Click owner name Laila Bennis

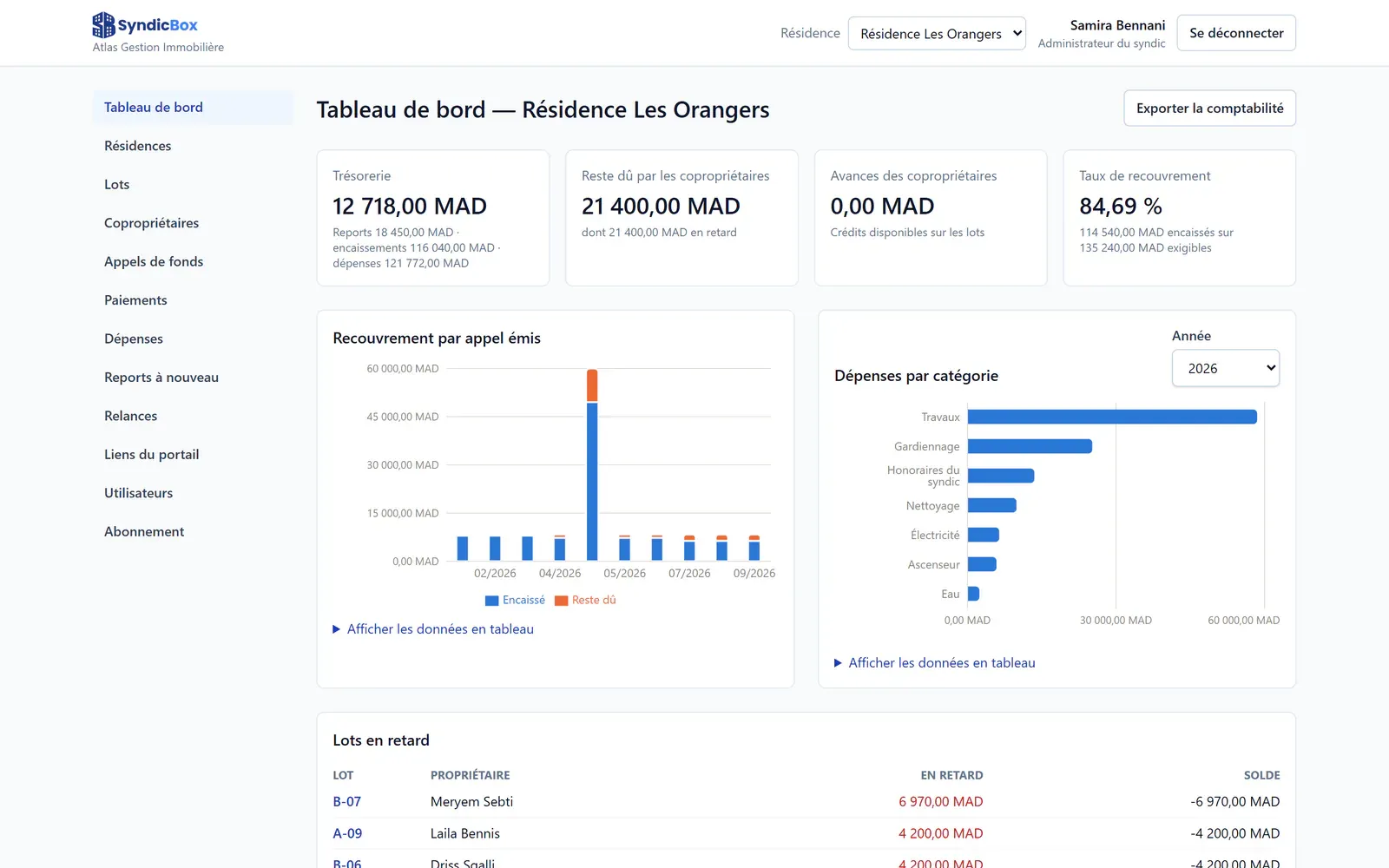[465, 833]
